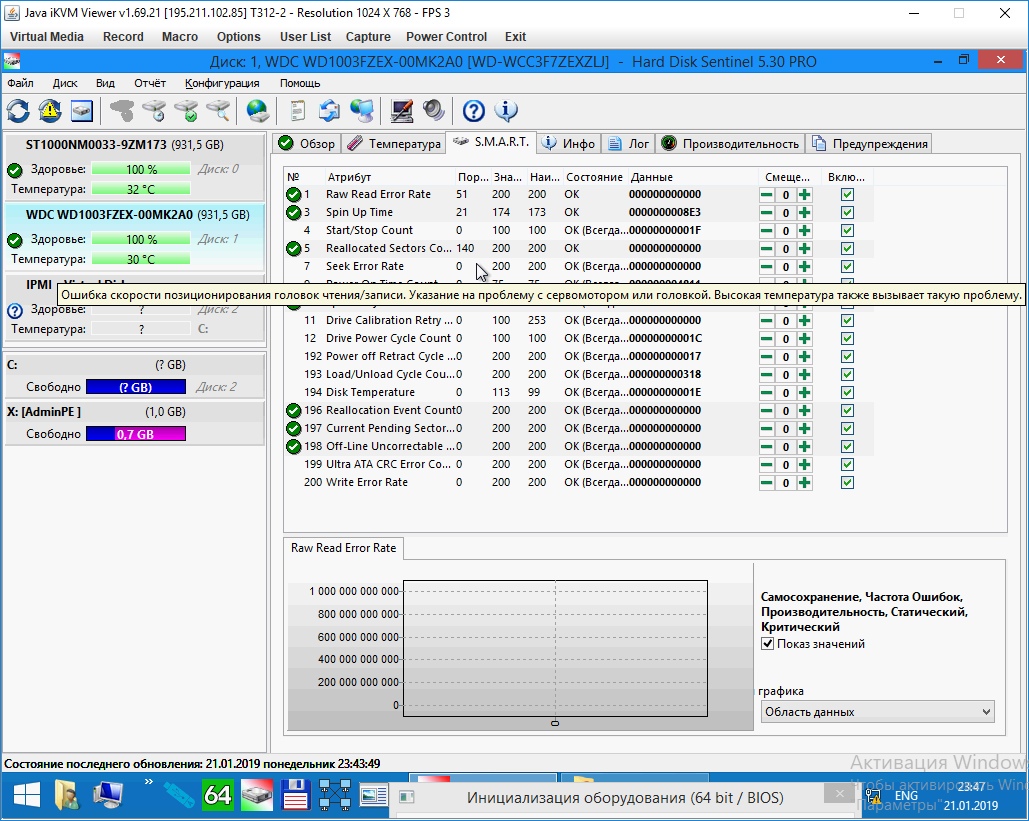Click the blue USB stick taskbar icon
Screen dimensions: 1029x821
point(178,796)
